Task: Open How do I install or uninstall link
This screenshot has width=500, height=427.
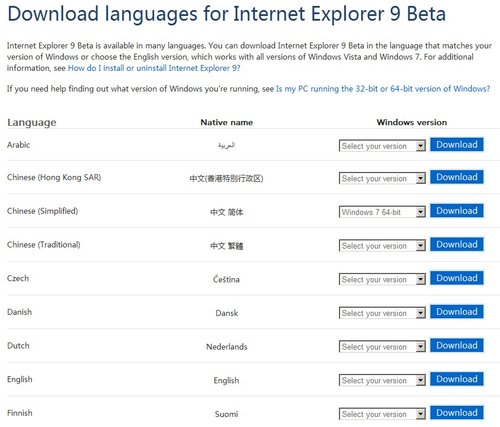Action: click(154, 68)
